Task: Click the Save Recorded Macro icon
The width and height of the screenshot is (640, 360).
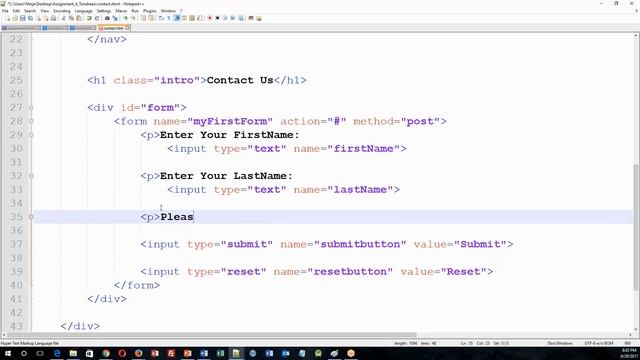Action: point(241,18)
